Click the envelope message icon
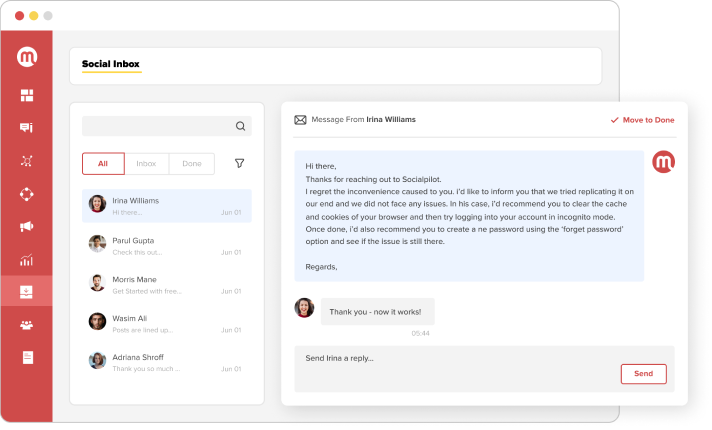712x430 pixels. pos(300,120)
